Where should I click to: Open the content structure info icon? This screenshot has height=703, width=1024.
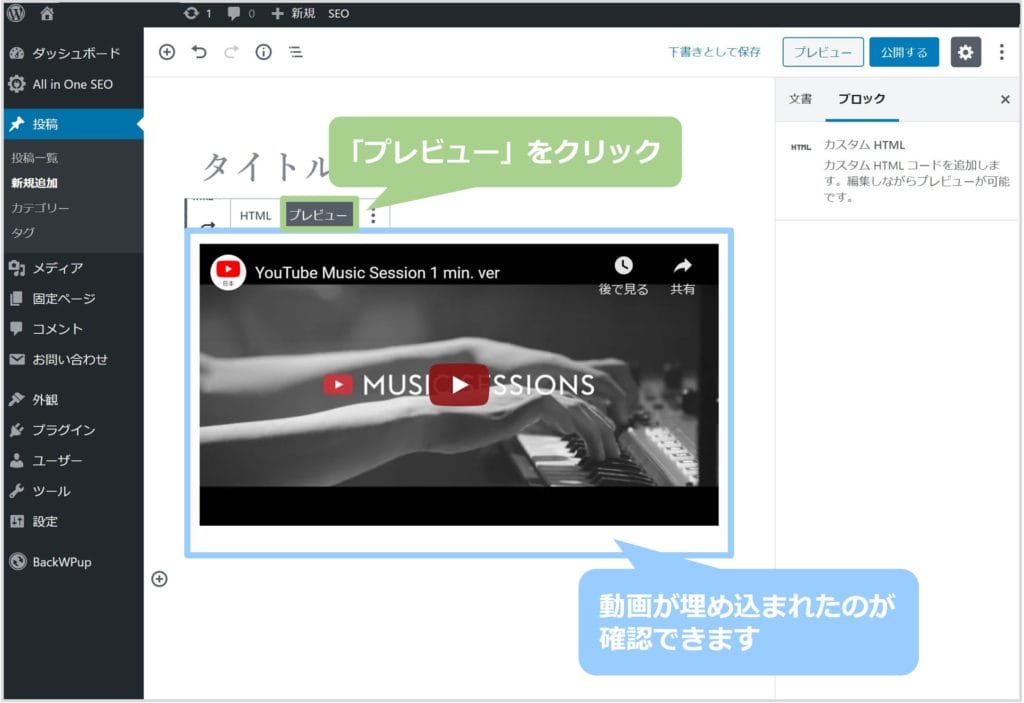pyautogui.click(x=263, y=53)
